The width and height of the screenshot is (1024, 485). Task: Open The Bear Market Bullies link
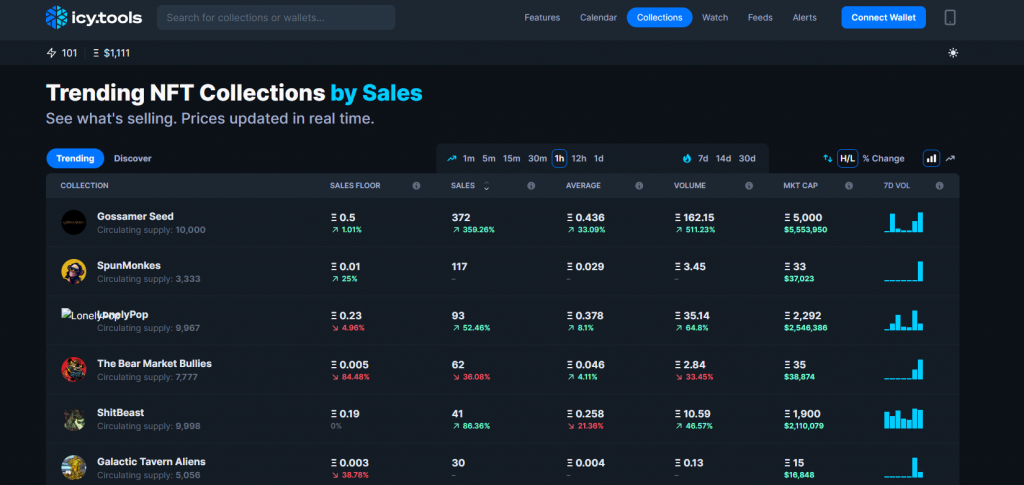154,364
